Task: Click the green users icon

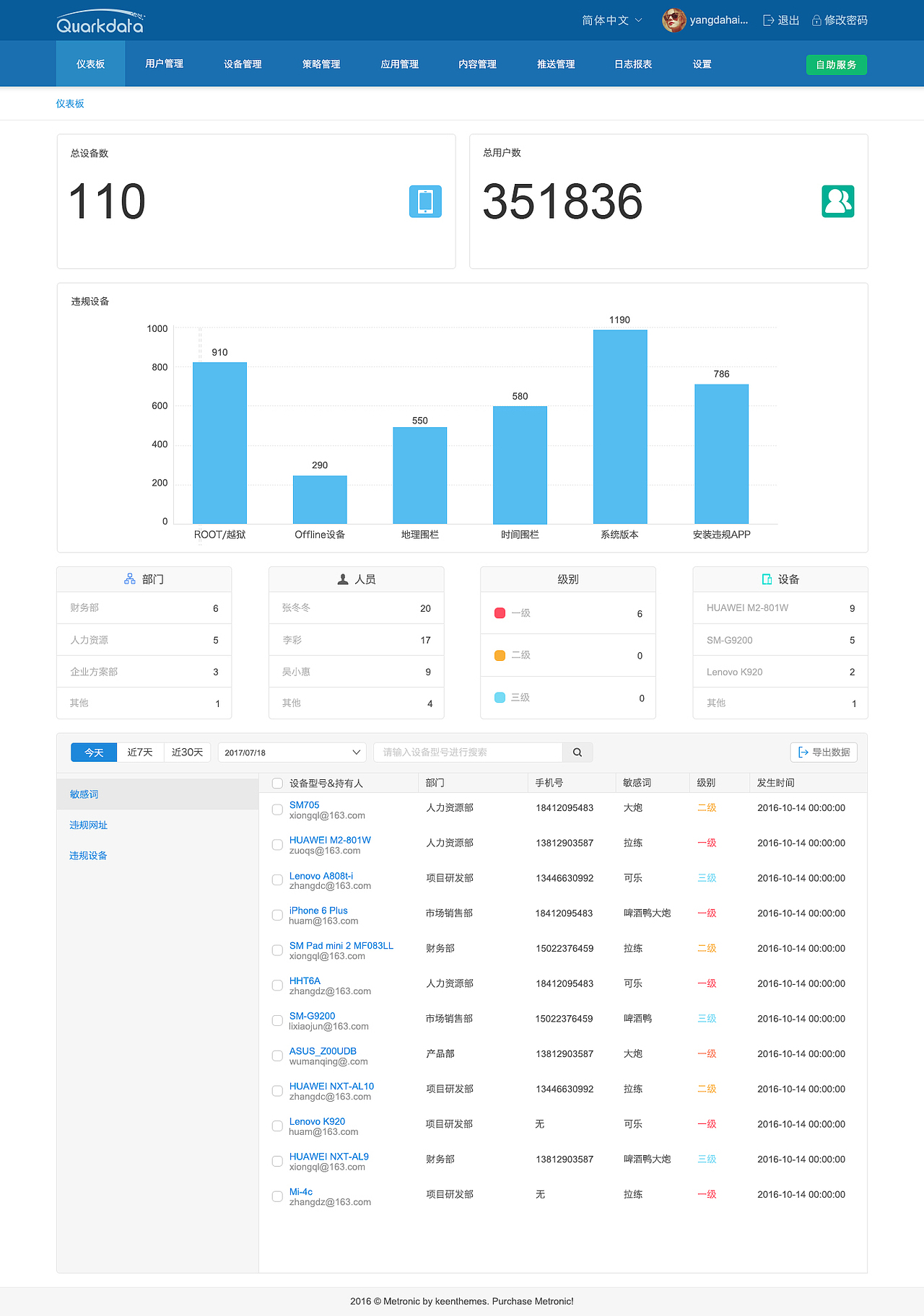Action: click(x=837, y=201)
